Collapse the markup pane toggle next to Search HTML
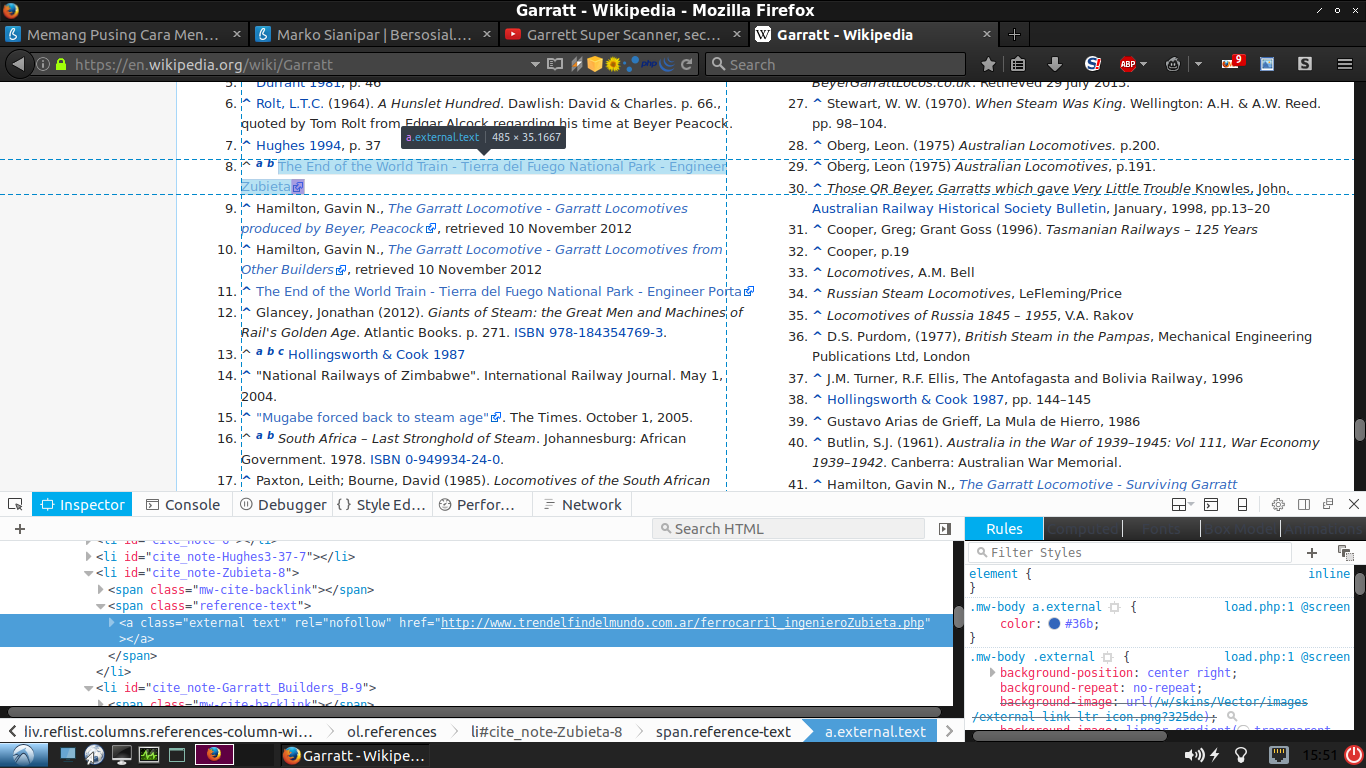The width and height of the screenshot is (1366, 768). [945, 529]
